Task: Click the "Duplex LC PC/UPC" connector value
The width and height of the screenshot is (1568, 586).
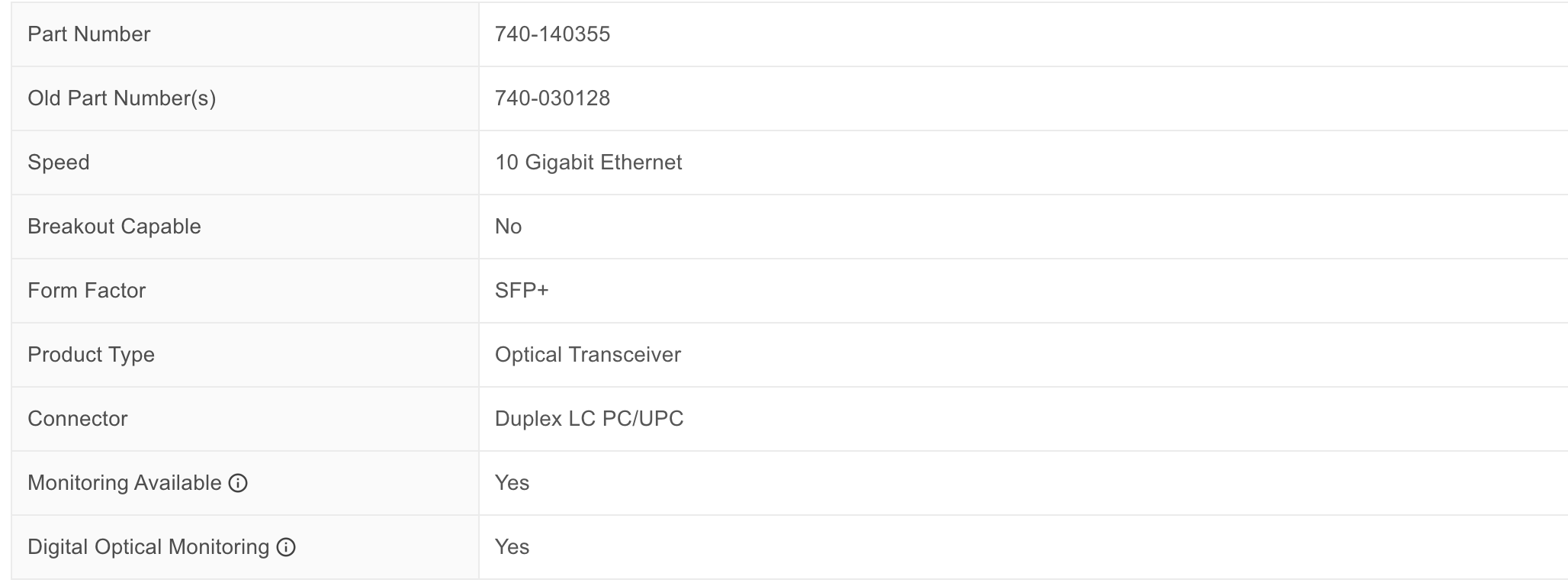Action: coord(589,419)
